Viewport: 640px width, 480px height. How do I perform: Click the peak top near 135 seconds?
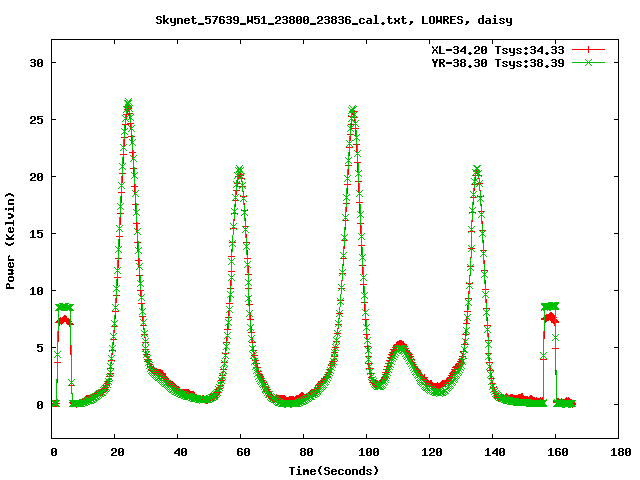477,170
